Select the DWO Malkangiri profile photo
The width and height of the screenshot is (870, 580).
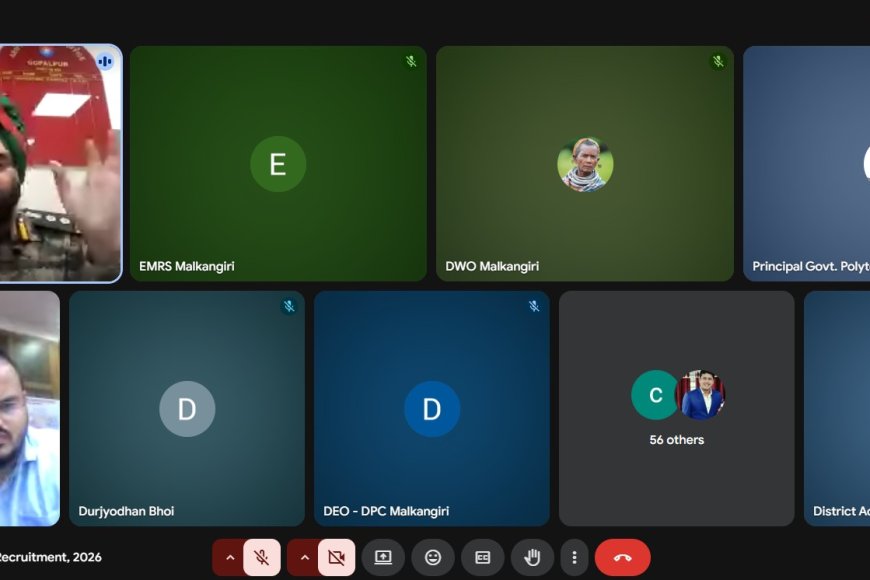(x=585, y=165)
